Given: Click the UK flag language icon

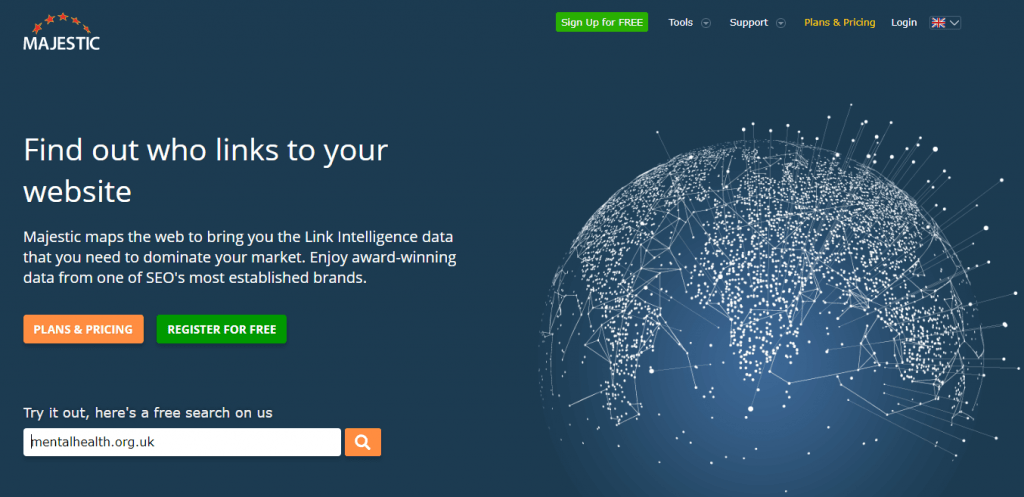Looking at the screenshot, I should click(938, 23).
